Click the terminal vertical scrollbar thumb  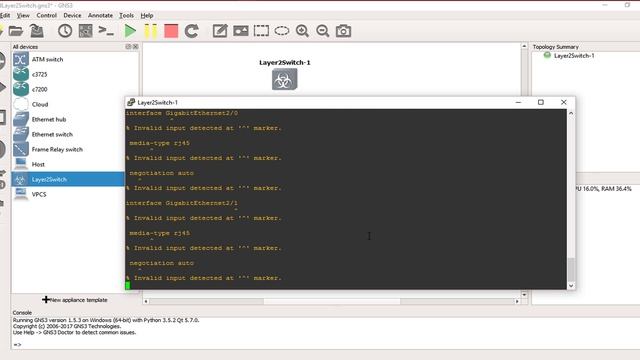point(571,269)
